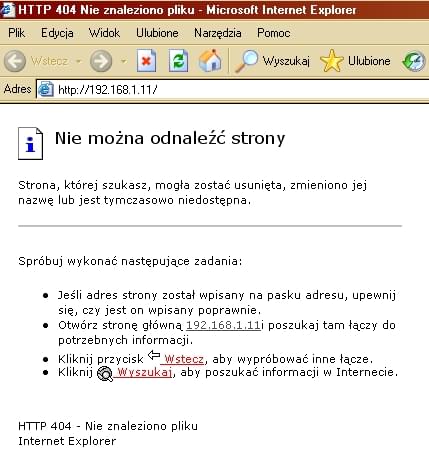Screen dimensions: 429x454
Task: Click the forward arrow navigation icon
Action: [x=101, y=61]
